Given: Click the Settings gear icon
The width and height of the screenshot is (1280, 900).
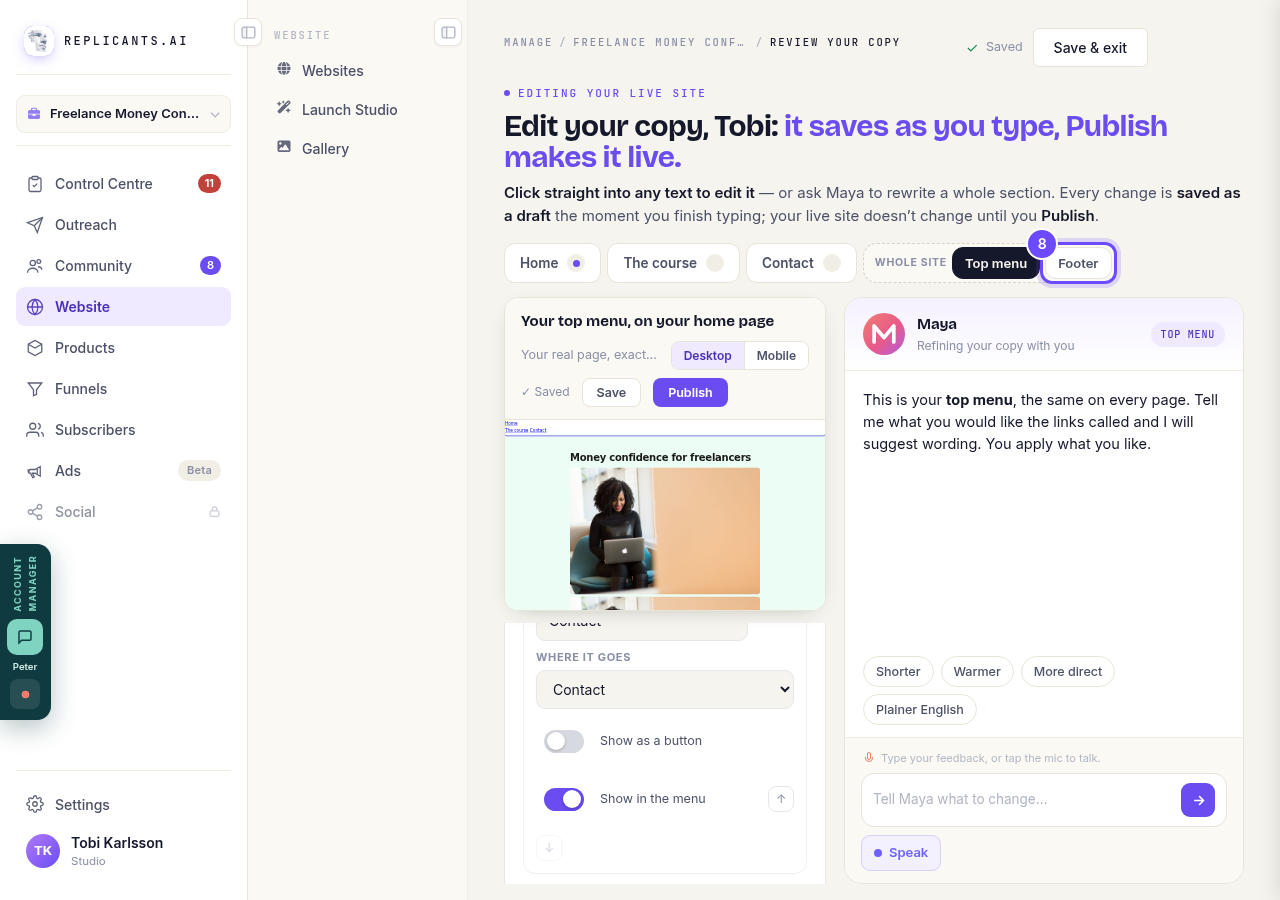Looking at the screenshot, I should click(x=35, y=805).
